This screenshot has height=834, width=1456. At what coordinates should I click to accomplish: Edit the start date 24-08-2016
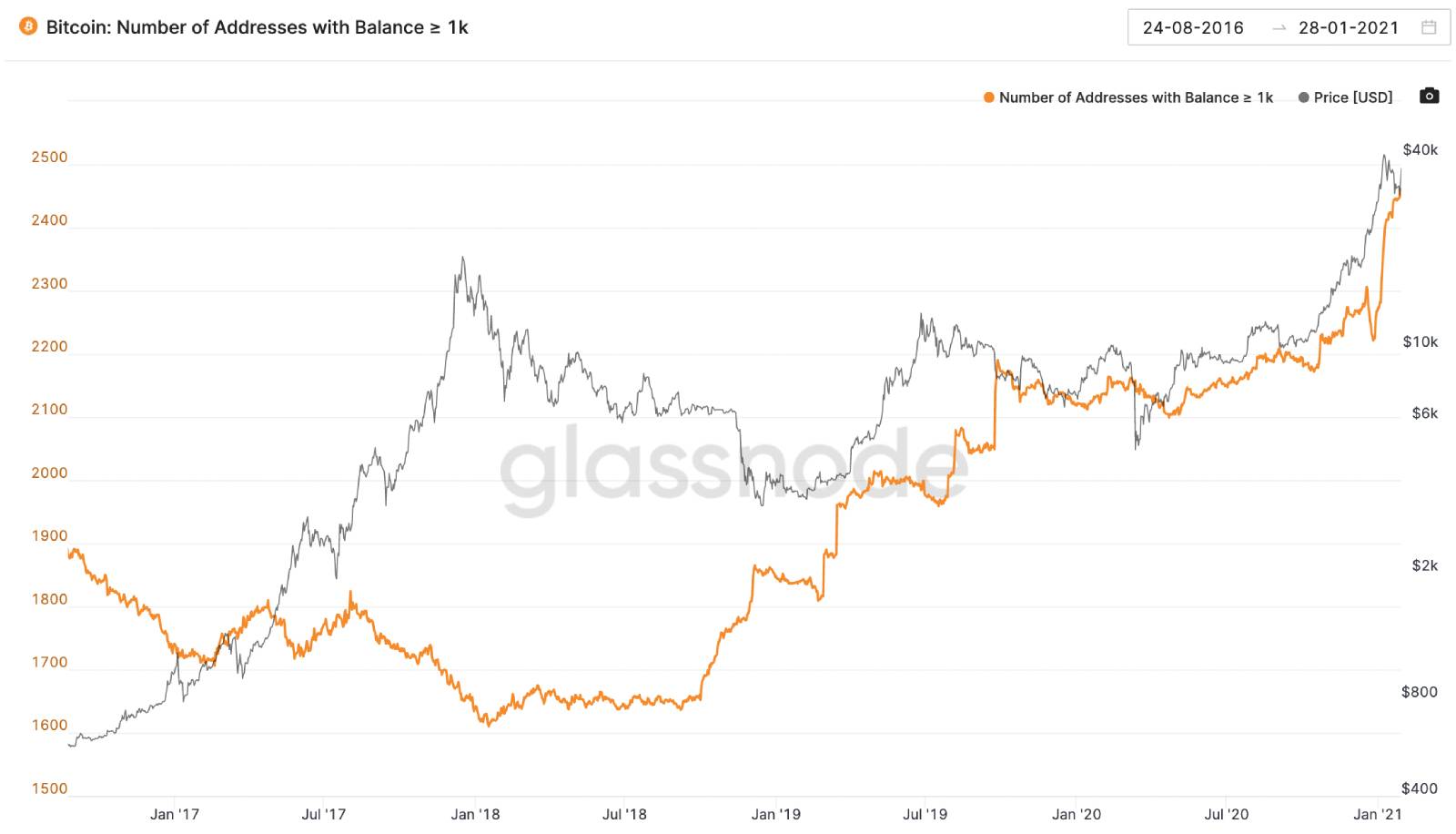tap(1193, 27)
